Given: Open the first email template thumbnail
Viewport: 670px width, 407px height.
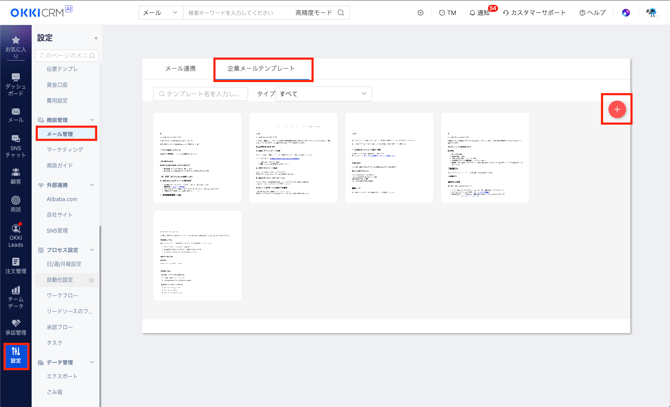Looking at the screenshot, I should click(197, 158).
